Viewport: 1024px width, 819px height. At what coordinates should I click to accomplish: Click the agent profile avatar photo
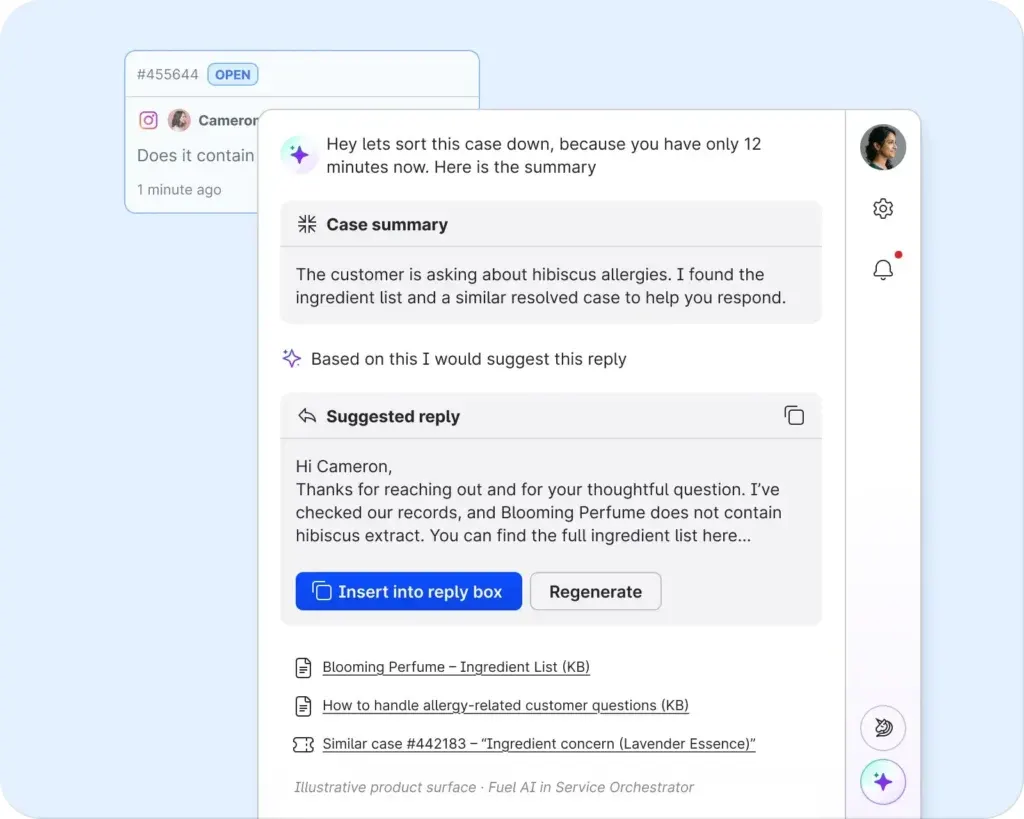tap(883, 147)
